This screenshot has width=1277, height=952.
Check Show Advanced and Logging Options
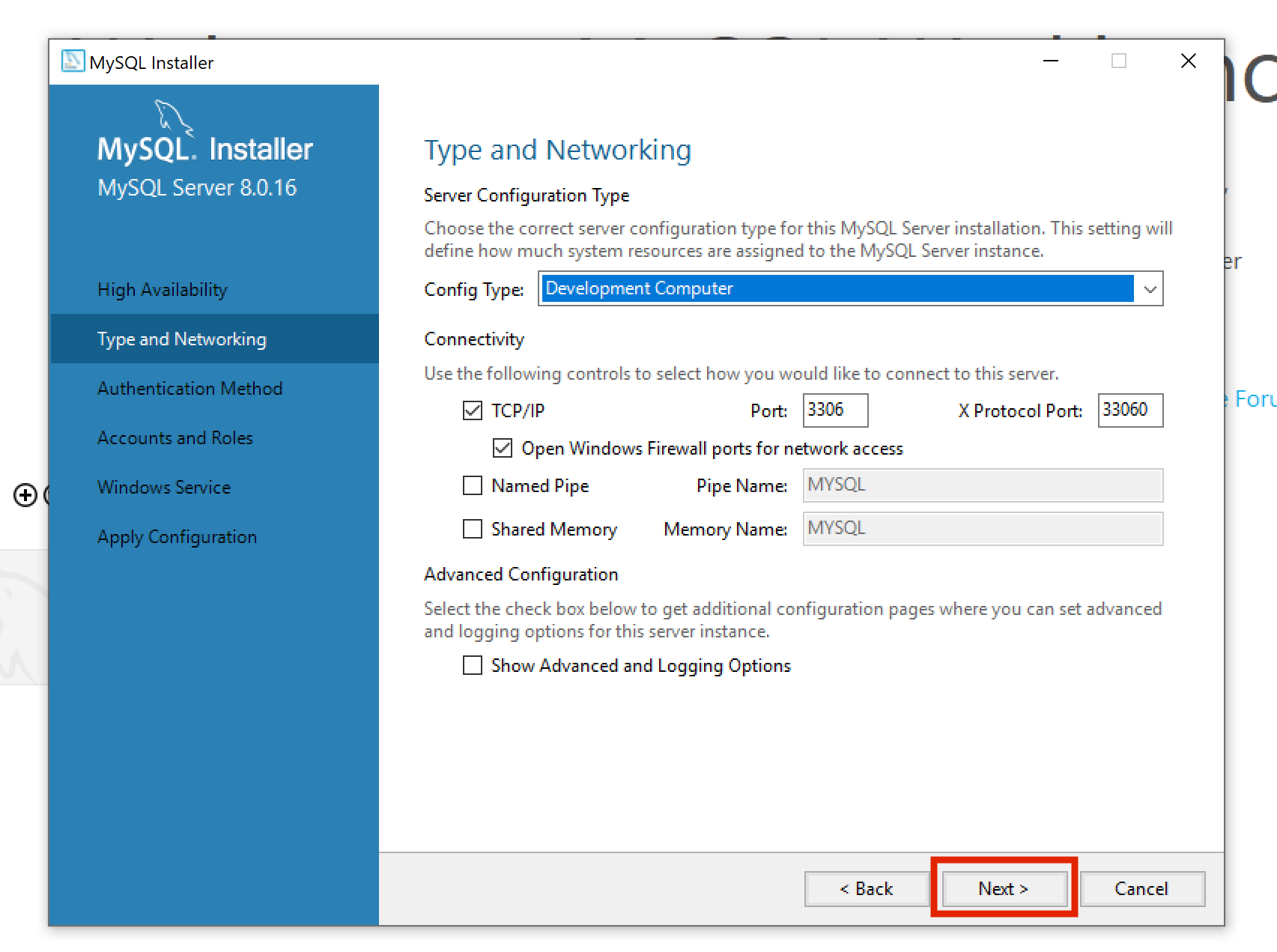pos(473,665)
